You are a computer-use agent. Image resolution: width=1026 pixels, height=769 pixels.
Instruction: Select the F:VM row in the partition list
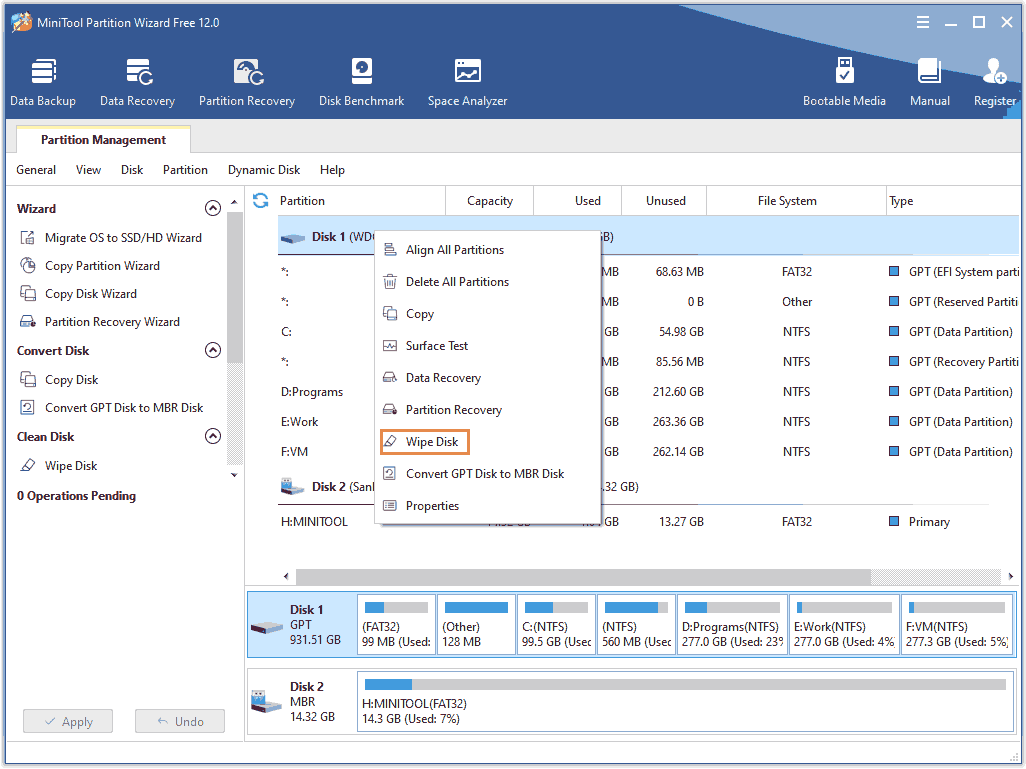[x=649, y=452]
